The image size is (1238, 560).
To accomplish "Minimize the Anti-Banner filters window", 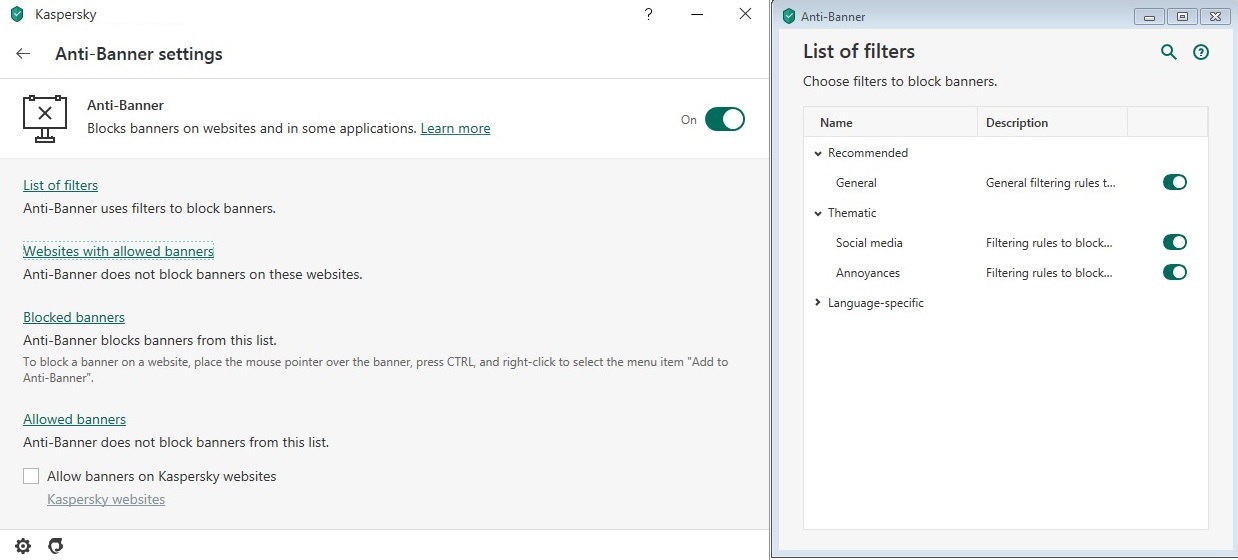I will pos(1149,16).
